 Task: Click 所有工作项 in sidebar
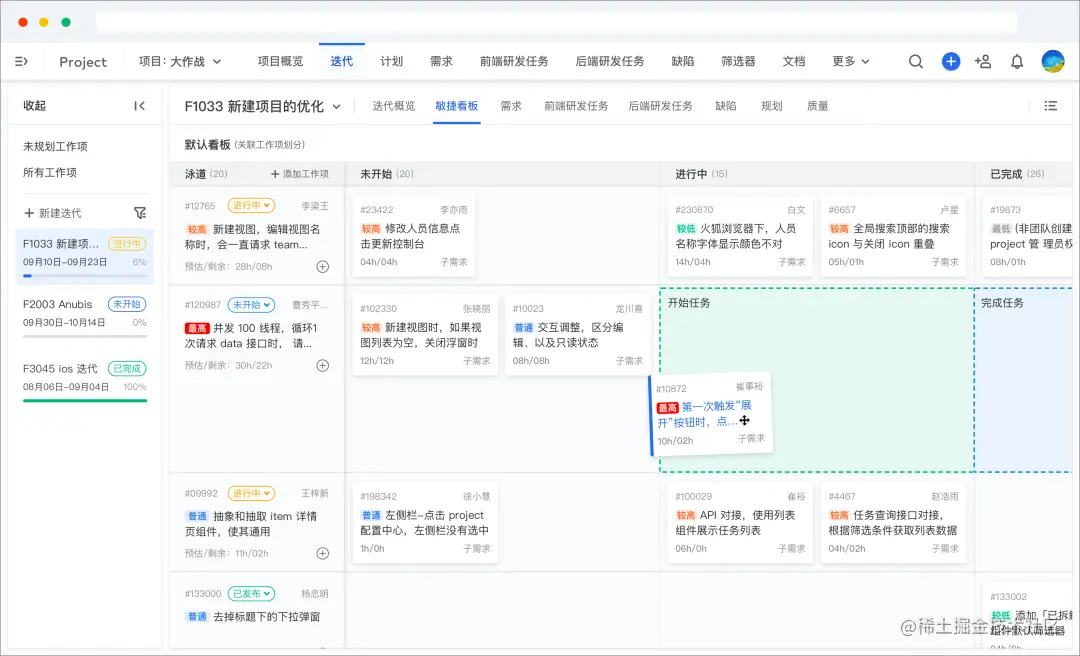click(50, 172)
